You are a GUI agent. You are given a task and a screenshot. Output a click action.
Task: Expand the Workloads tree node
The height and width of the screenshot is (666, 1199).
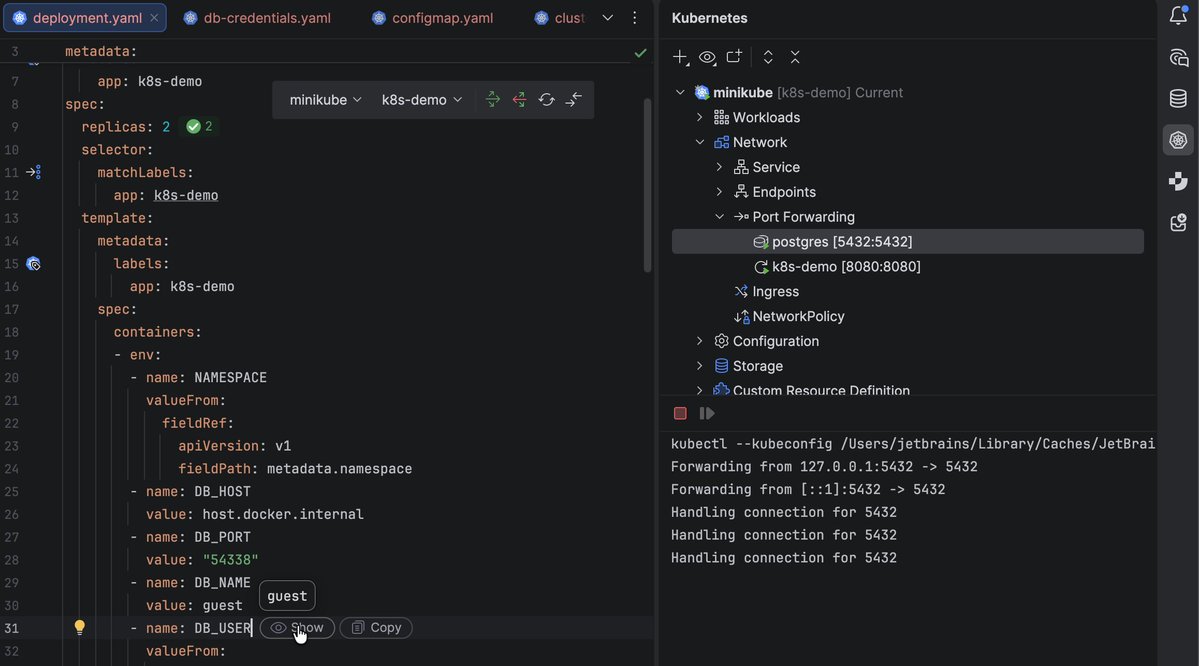tap(700, 118)
